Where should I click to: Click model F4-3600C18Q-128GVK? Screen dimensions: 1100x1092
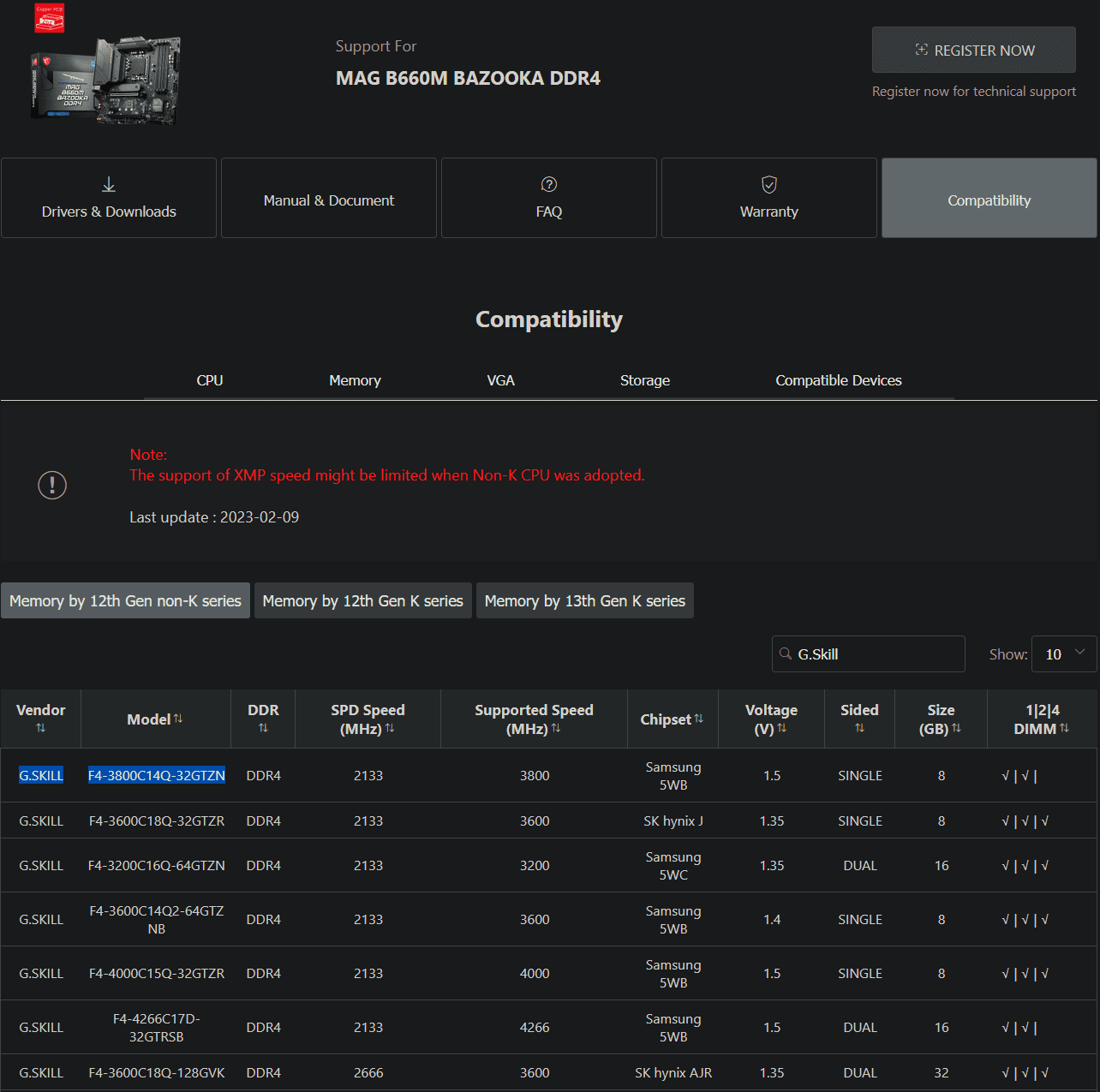coord(157,1072)
